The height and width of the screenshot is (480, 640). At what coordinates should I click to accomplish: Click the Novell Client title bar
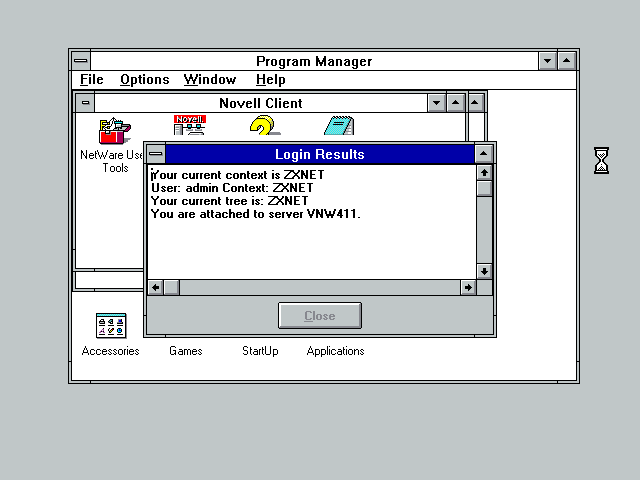click(x=261, y=103)
